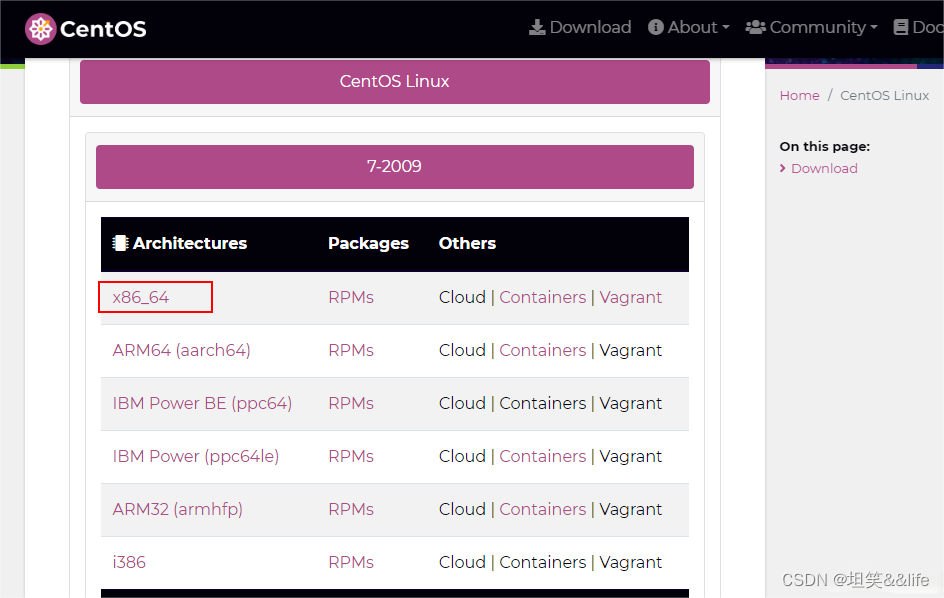The image size is (944, 598).
Task: Click the chip icon beside Architectures
Action: click(x=120, y=243)
